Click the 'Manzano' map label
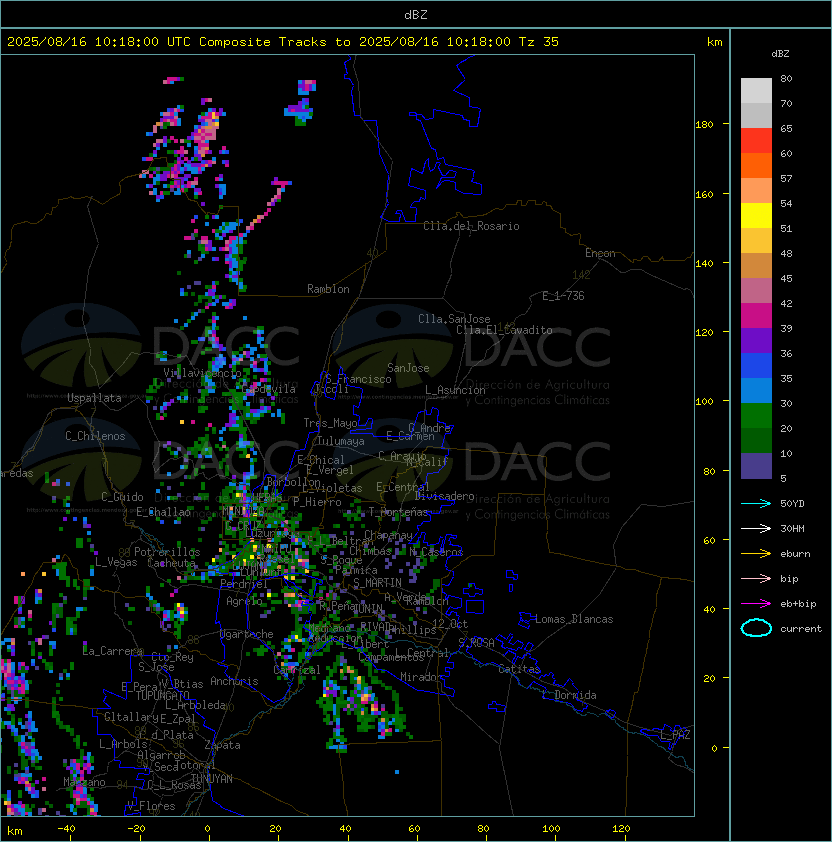This screenshot has width=832, height=842. pyautogui.click(x=84, y=782)
